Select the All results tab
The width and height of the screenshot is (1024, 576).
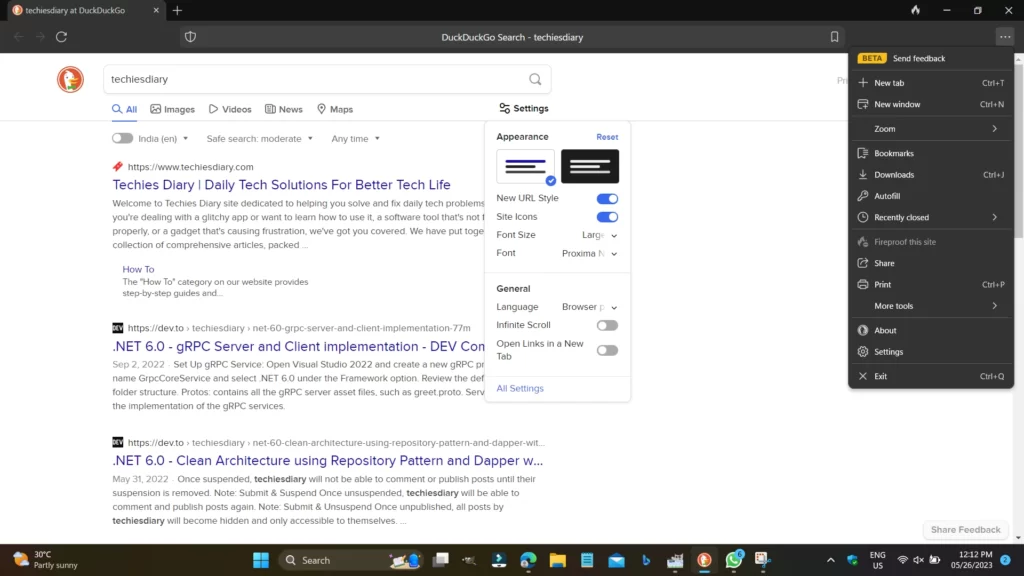point(124,109)
